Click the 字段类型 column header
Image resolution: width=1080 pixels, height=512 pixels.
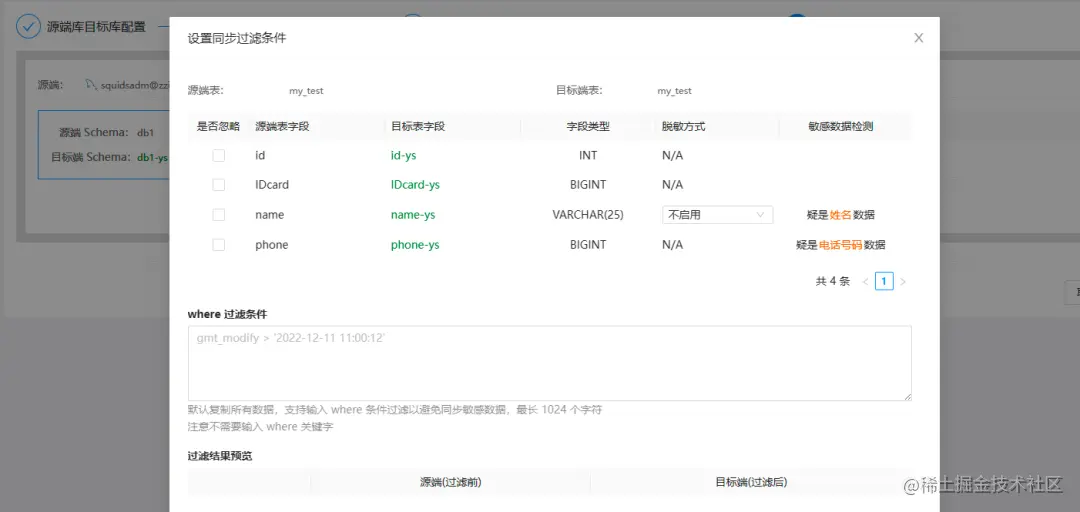588,127
